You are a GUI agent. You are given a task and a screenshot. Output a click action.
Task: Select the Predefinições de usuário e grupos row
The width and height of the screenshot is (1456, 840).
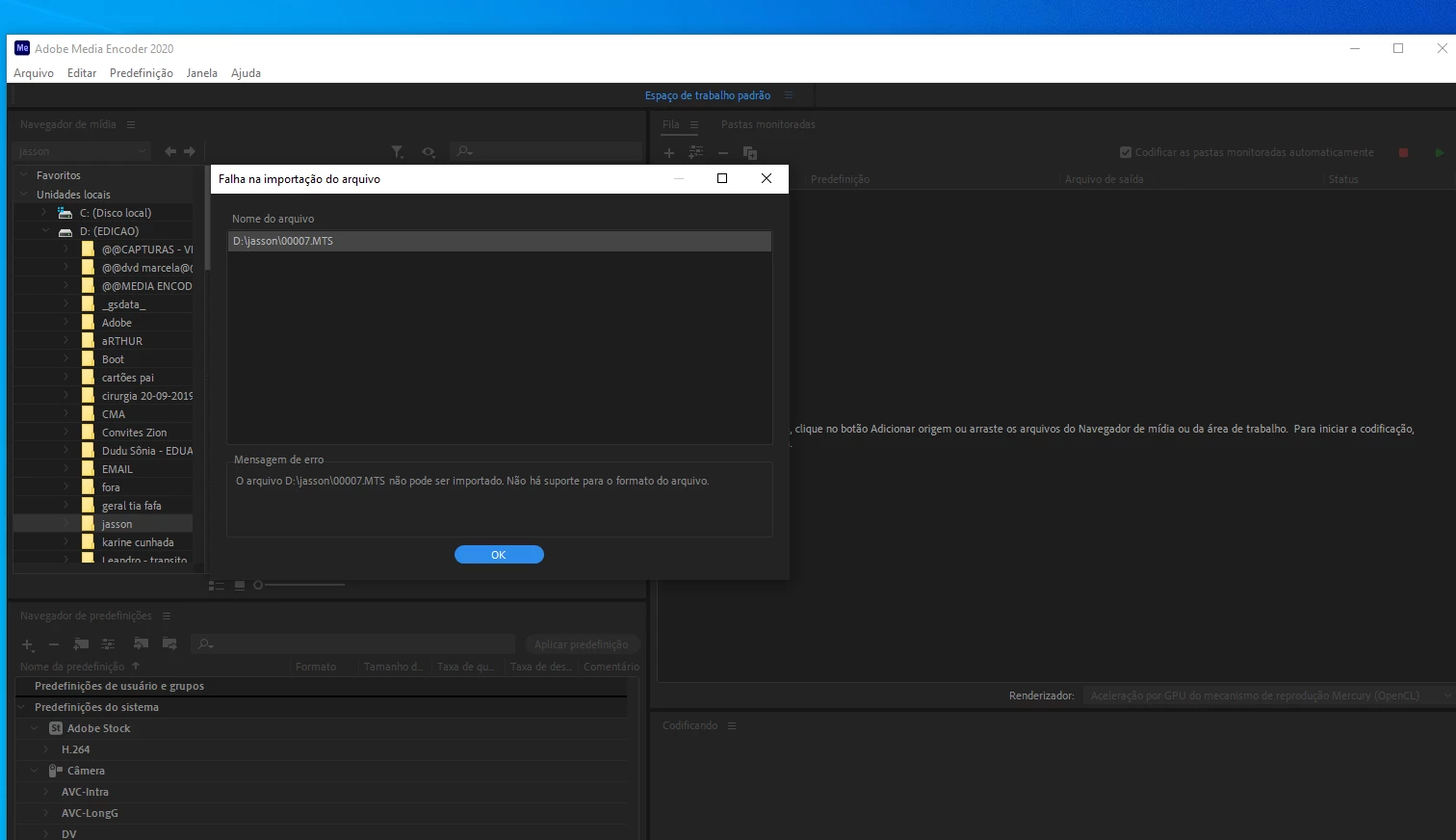(321, 686)
